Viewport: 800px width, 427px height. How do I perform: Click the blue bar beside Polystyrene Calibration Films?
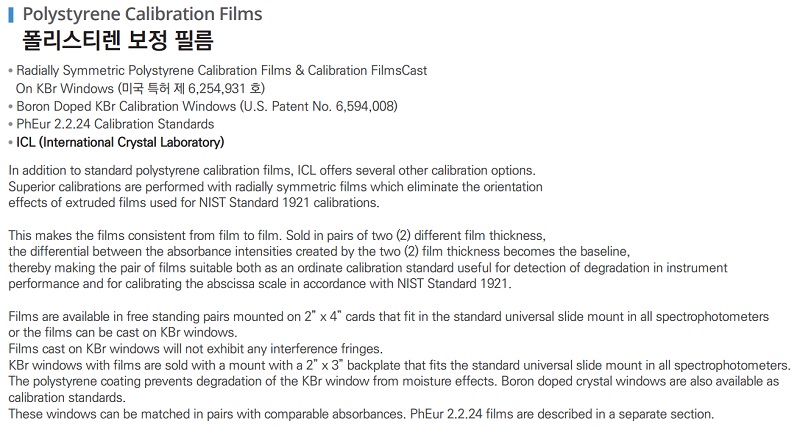point(10,14)
